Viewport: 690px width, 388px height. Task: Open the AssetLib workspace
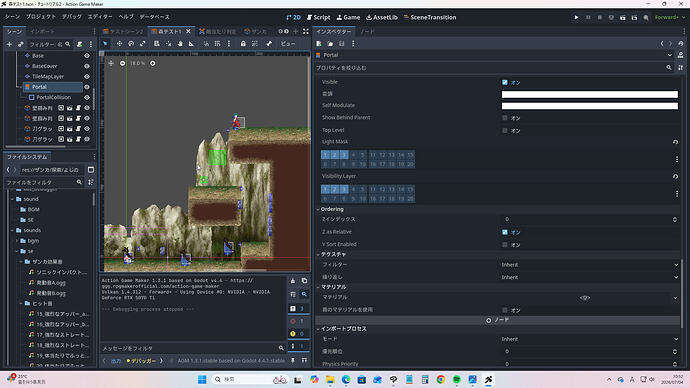pyautogui.click(x=382, y=17)
